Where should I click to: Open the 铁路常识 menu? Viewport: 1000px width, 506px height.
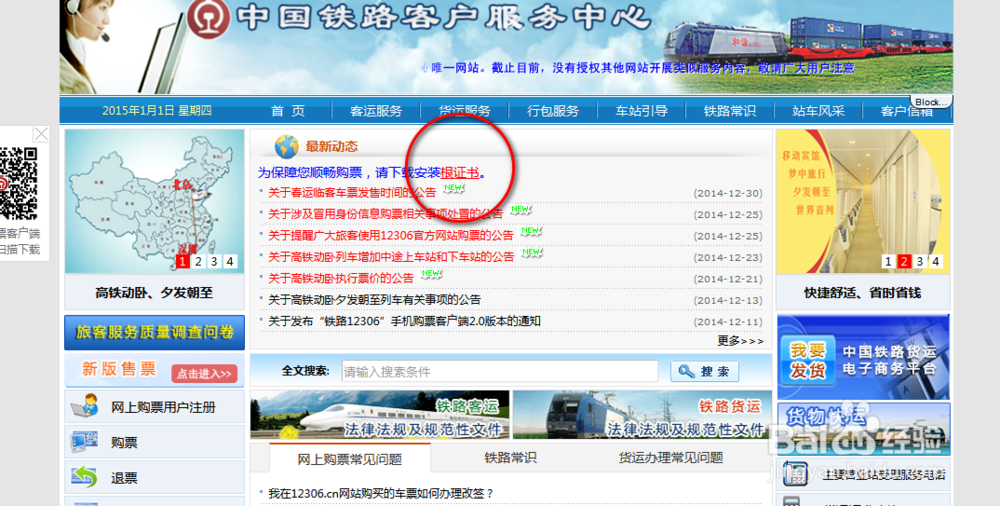pos(730,110)
